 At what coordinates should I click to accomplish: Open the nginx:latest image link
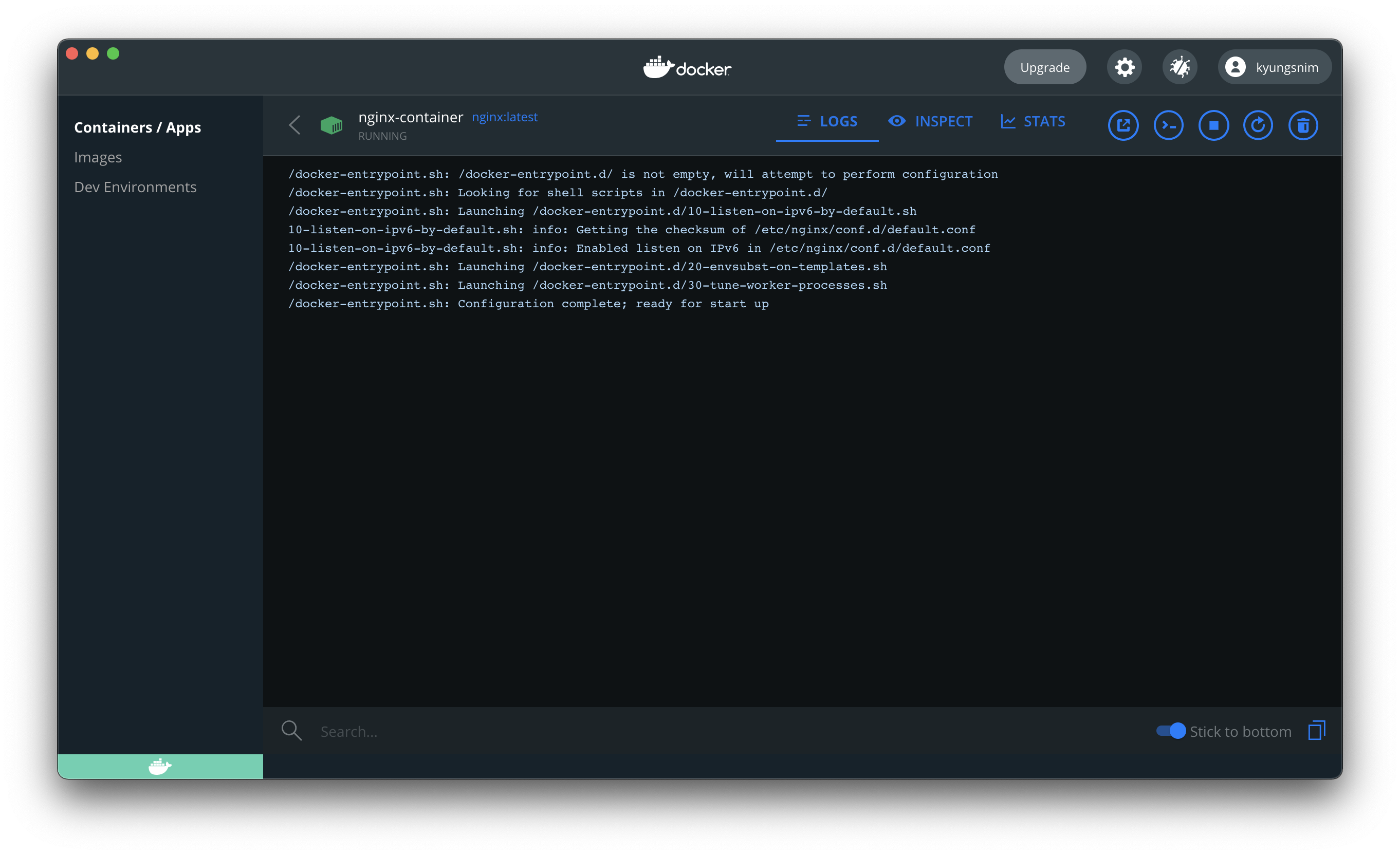click(x=505, y=117)
